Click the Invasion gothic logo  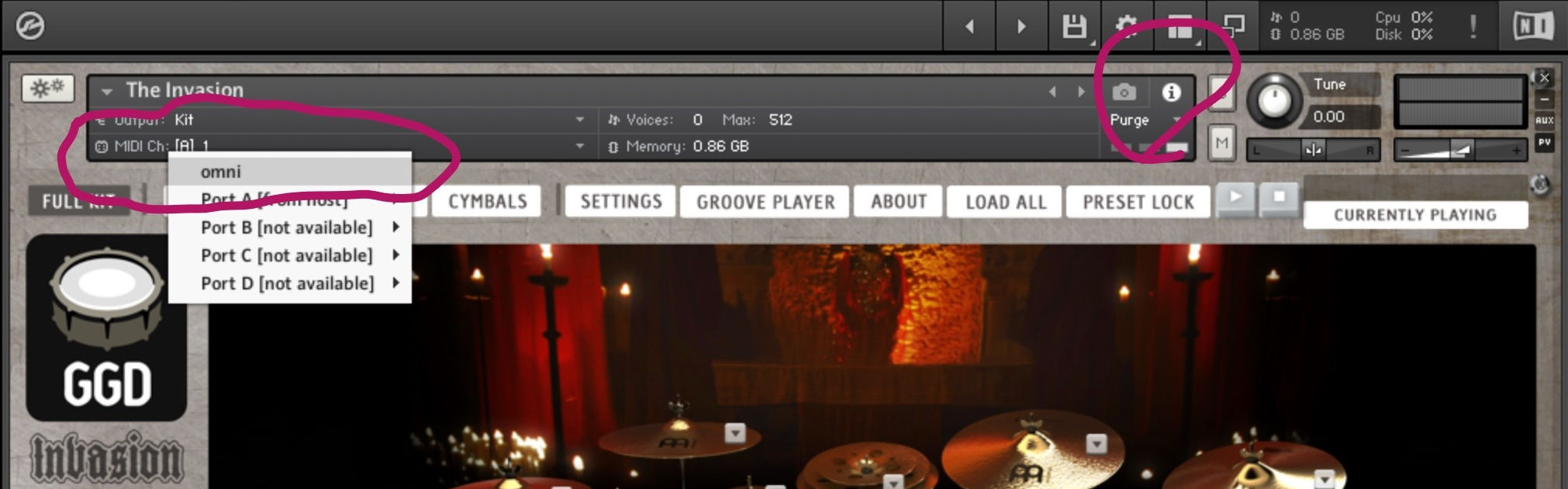(106, 457)
